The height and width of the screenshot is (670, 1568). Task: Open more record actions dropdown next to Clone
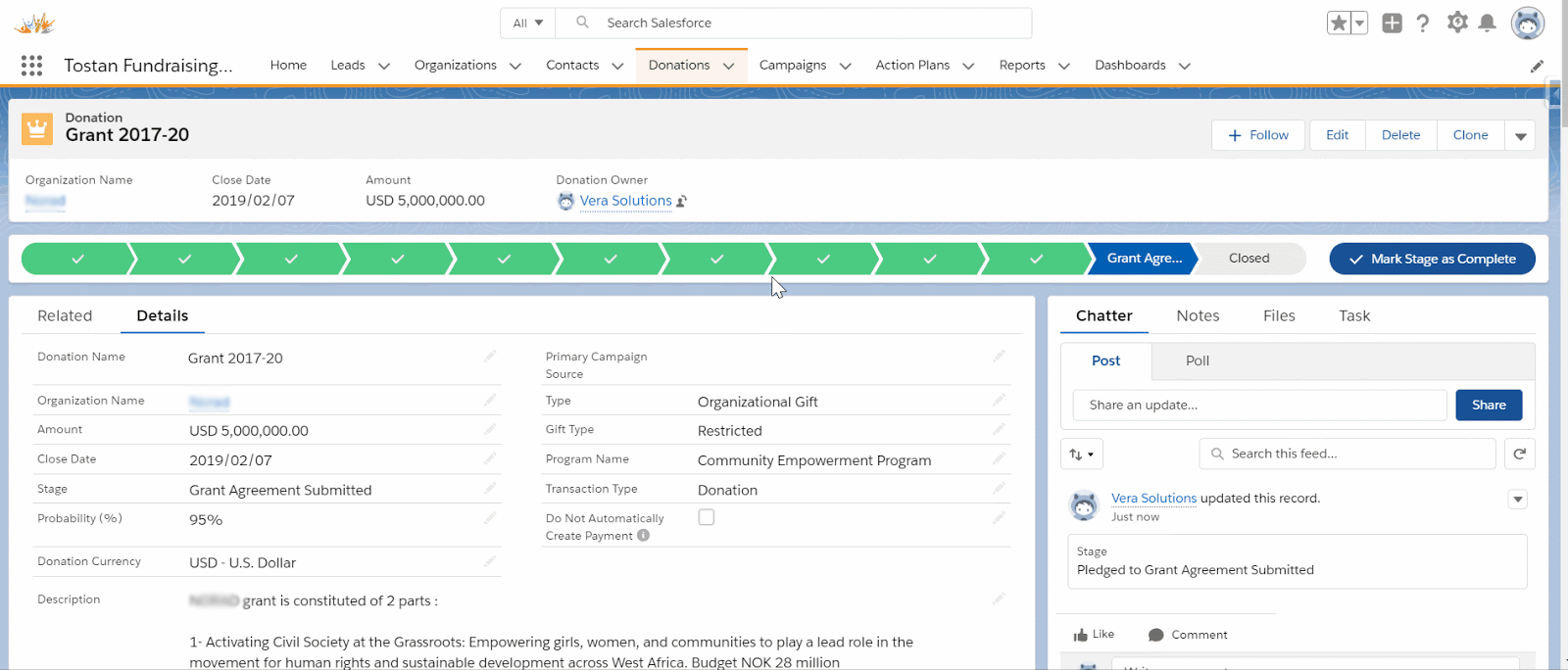click(x=1521, y=135)
